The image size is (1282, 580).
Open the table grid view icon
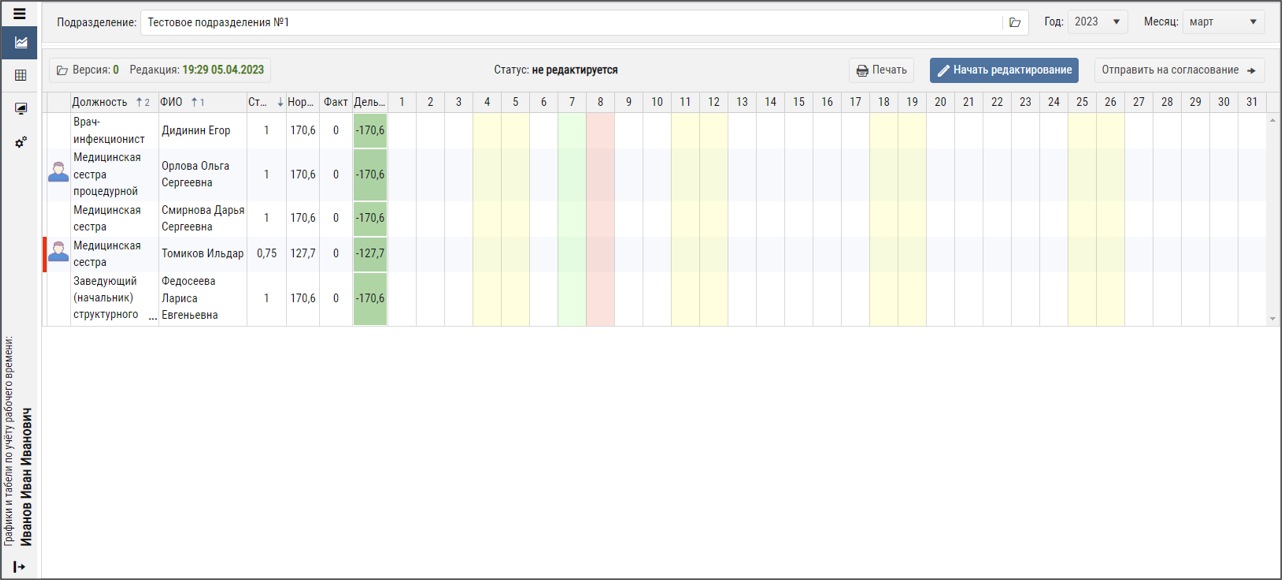[20, 75]
